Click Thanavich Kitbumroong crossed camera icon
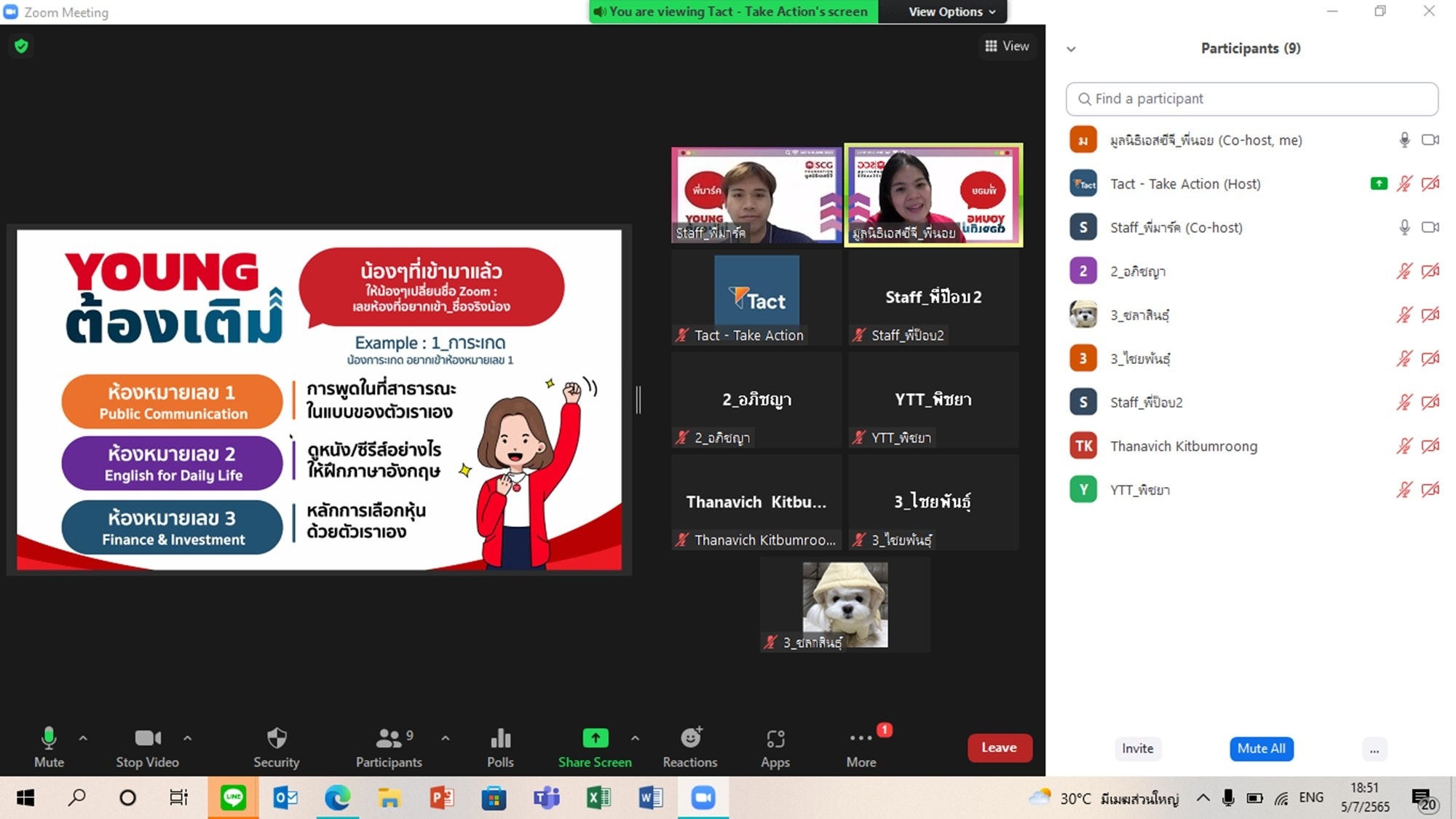The height and width of the screenshot is (819, 1456). [x=1431, y=446]
